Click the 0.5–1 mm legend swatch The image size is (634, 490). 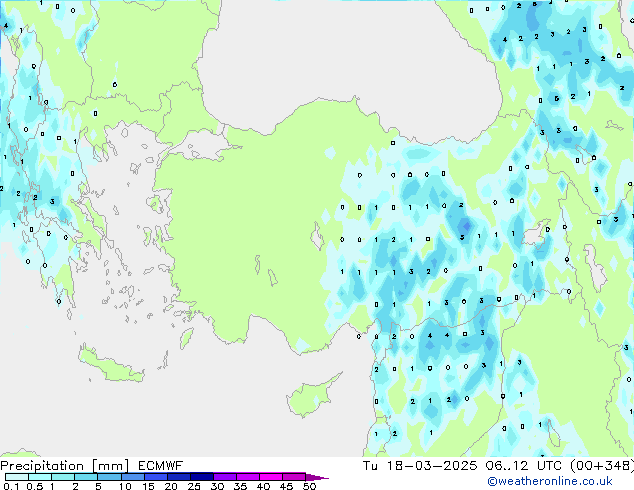pyautogui.click(x=40, y=477)
